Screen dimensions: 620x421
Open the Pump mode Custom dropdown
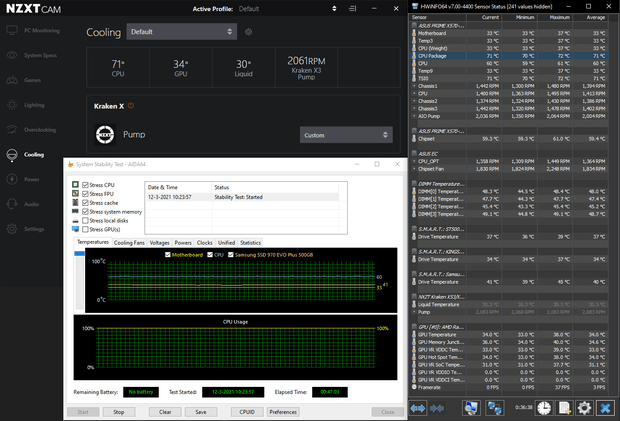point(346,134)
